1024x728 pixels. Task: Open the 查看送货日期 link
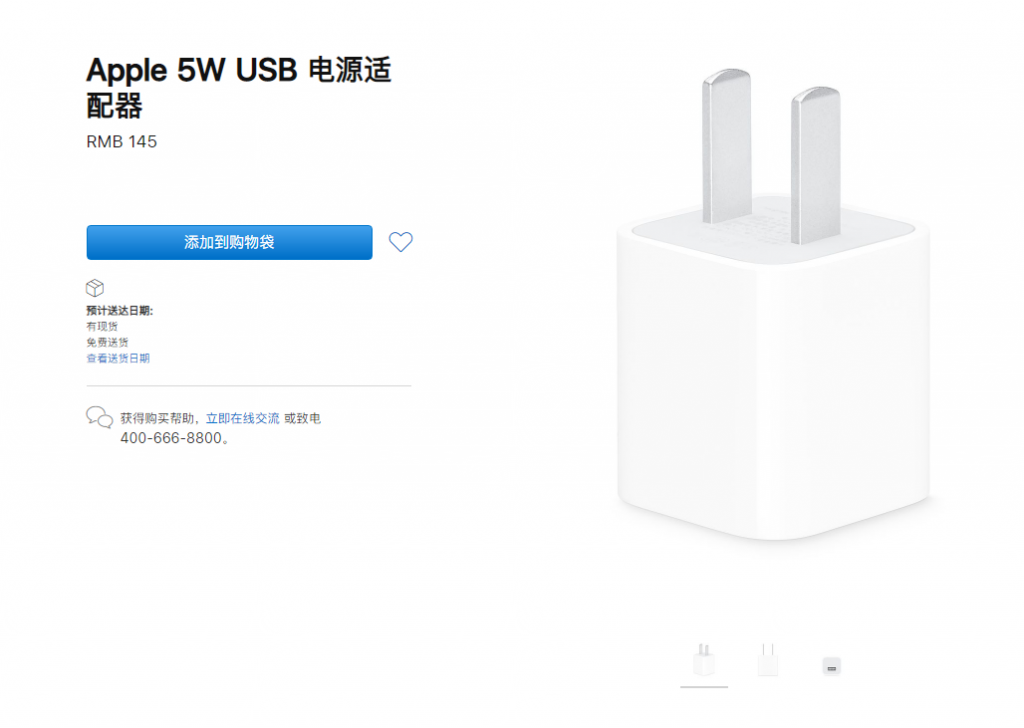click(118, 358)
